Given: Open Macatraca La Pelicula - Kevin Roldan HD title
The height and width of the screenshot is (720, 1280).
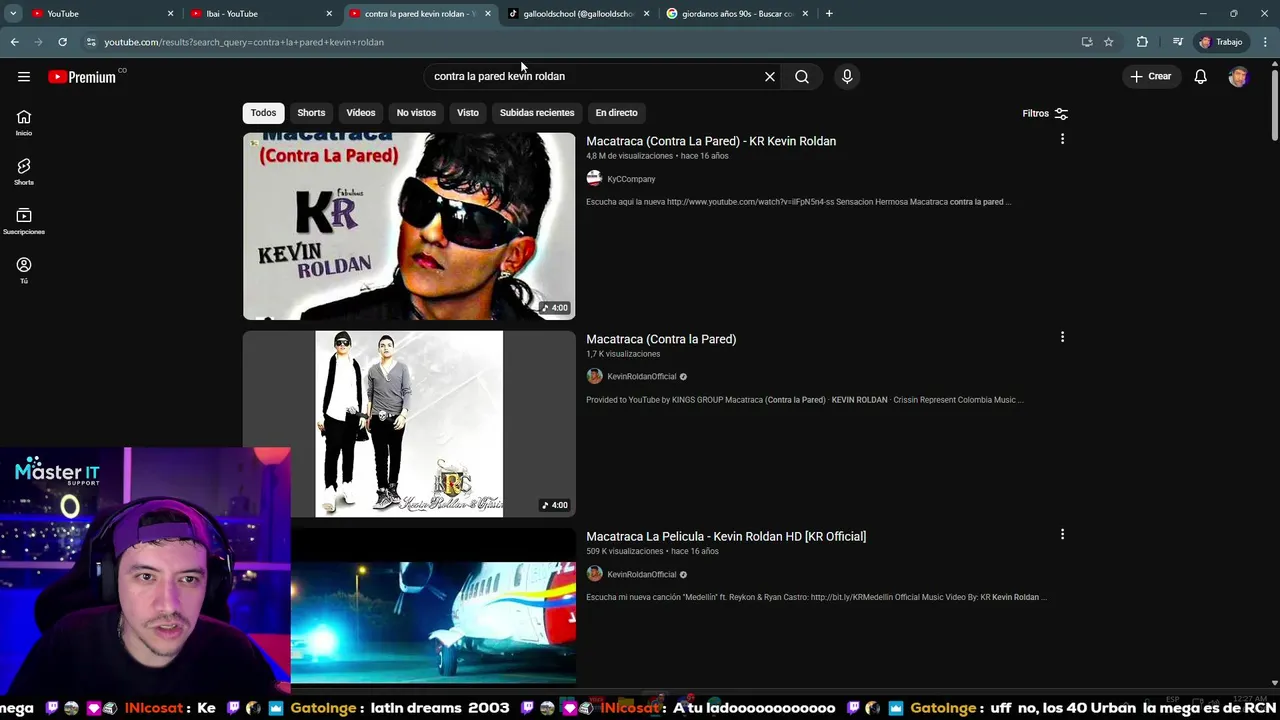Looking at the screenshot, I should [x=726, y=536].
